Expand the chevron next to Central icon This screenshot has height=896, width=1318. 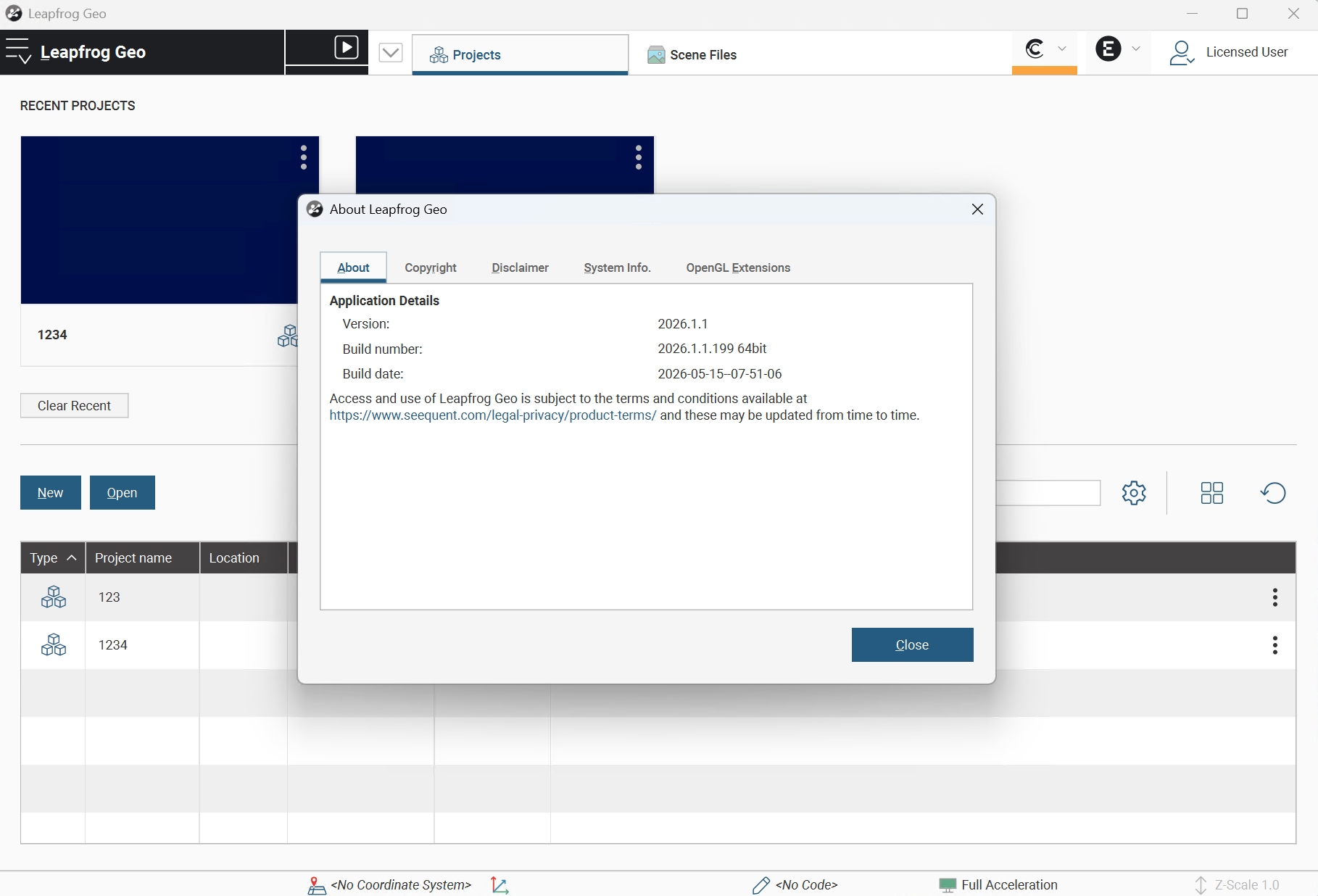pos(1062,49)
